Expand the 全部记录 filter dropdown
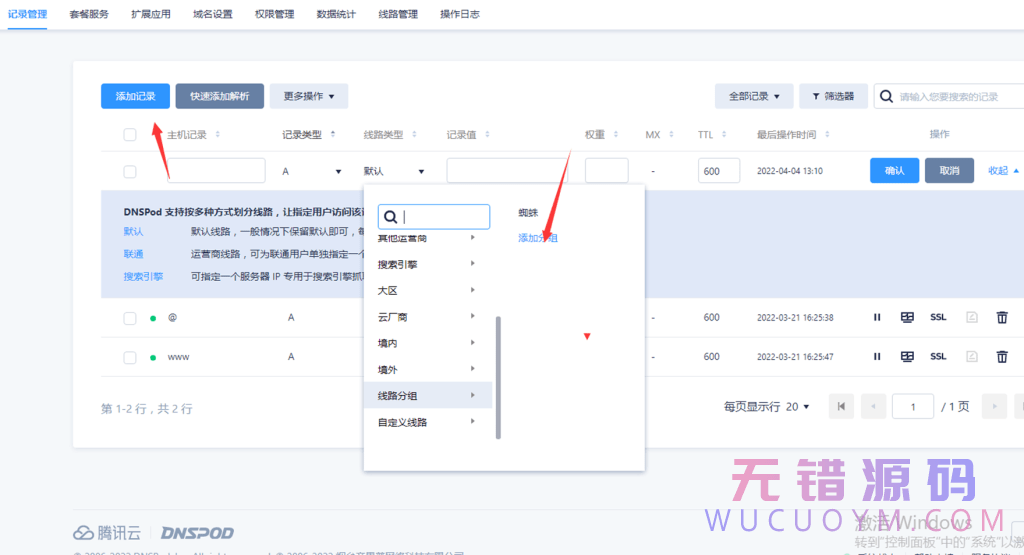Screen dimensions: 1024x555 pyautogui.click(x=754, y=96)
